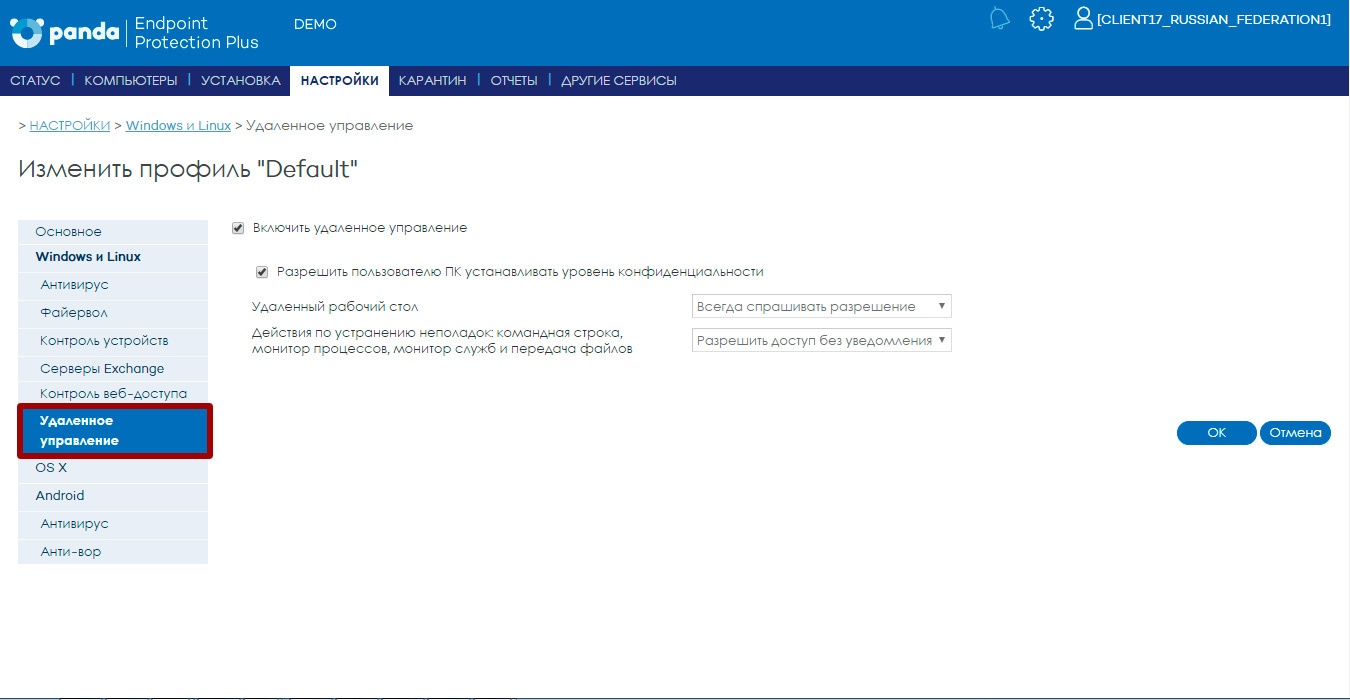The width and height of the screenshot is (1350, 700).
Task: Switch to the ОТЧЕТЫ tab
Action: [514, 81]
